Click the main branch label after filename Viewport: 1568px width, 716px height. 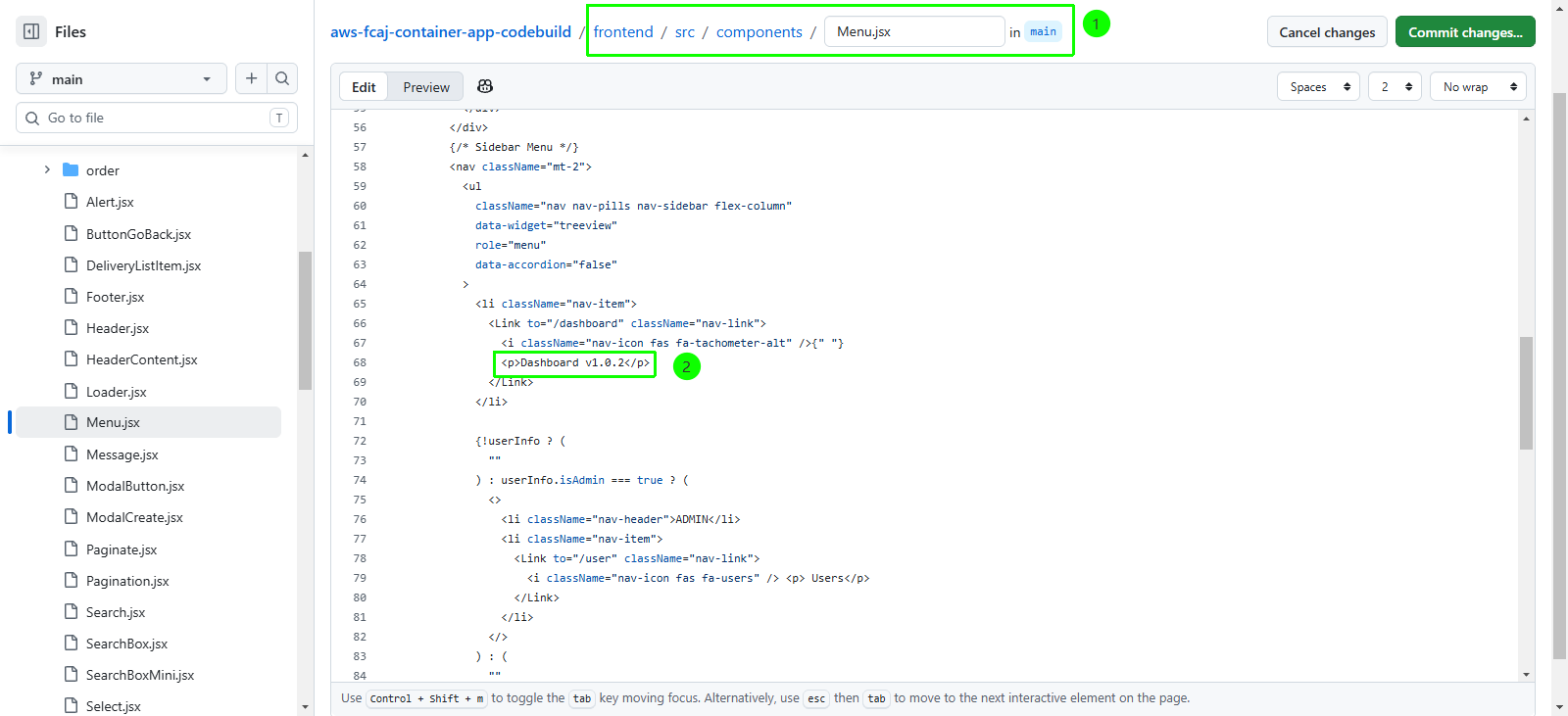point(1043,31)
